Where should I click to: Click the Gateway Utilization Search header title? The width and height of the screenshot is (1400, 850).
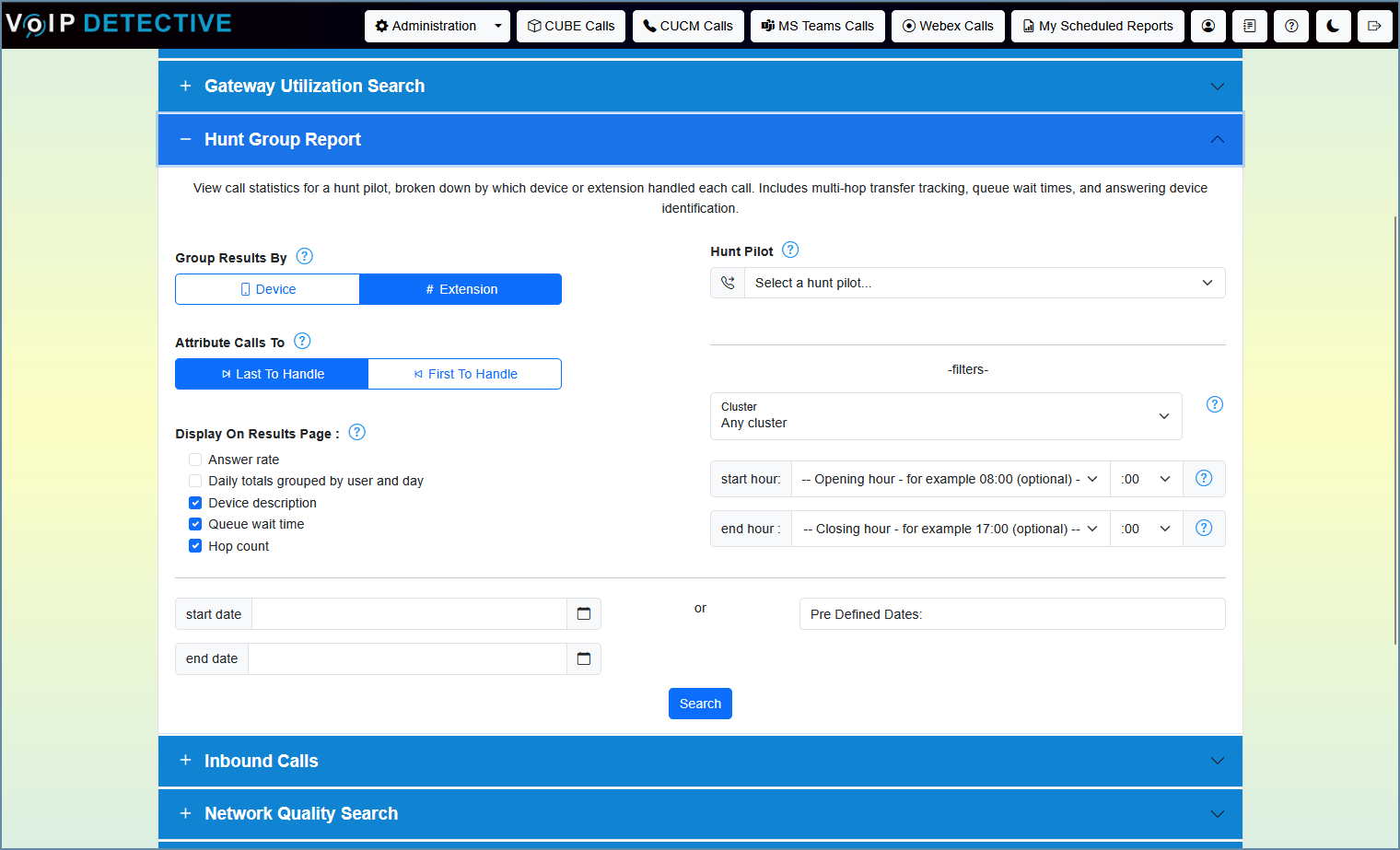314,86
